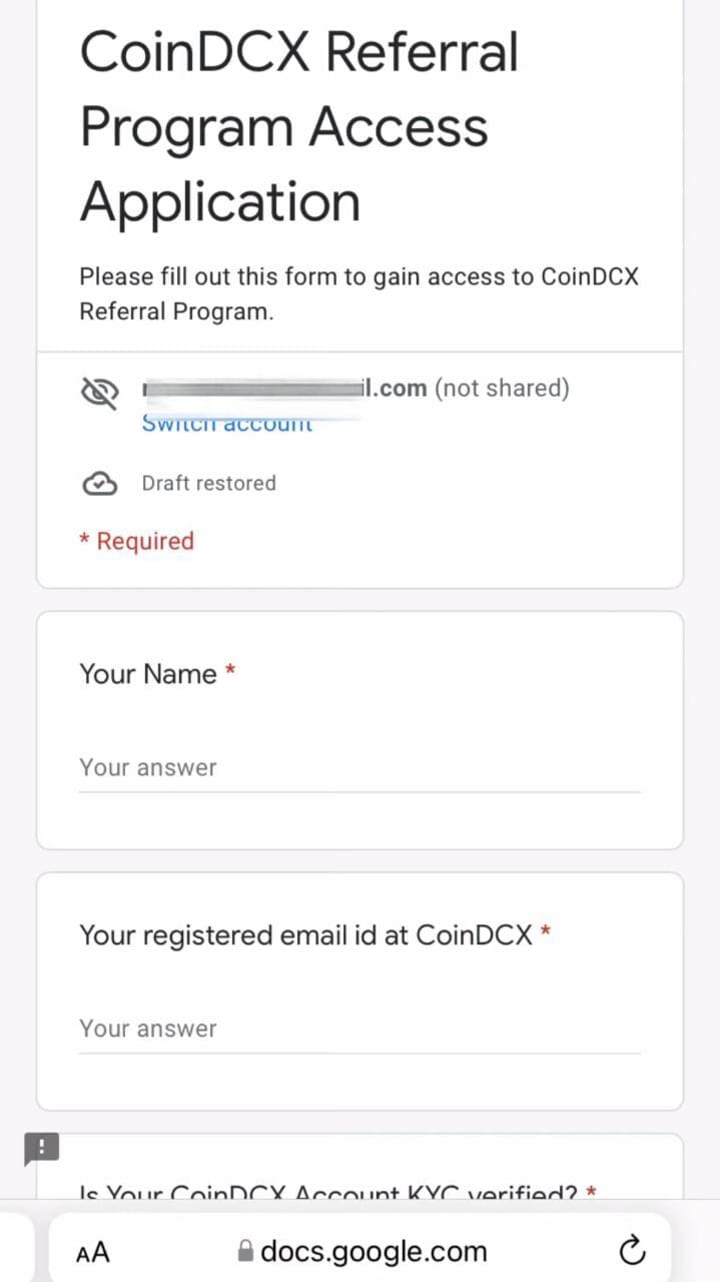The image size is (720, 1282).
Task: Reload the page in Safari
Action: tap(632, 1250)
